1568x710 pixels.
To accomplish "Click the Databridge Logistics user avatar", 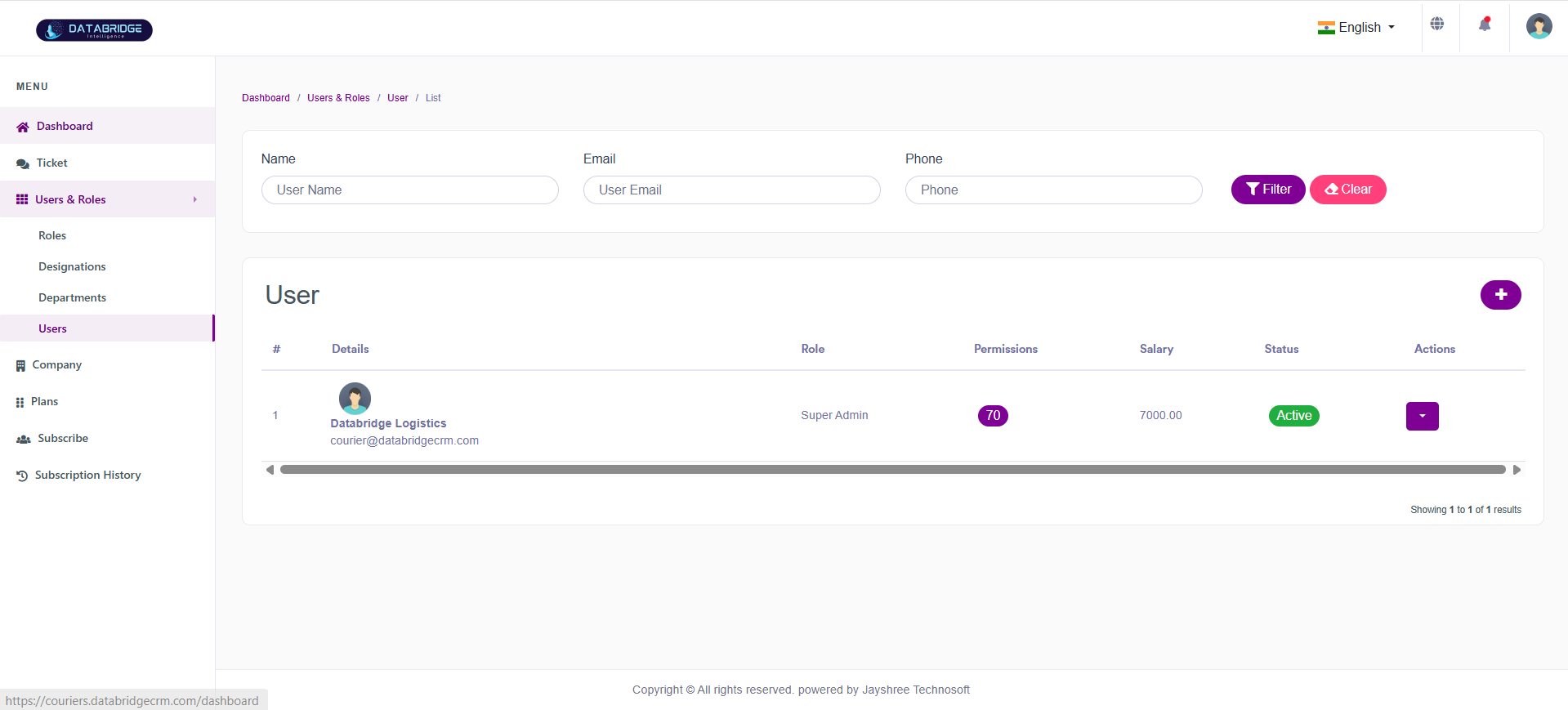I will [355, 399].
